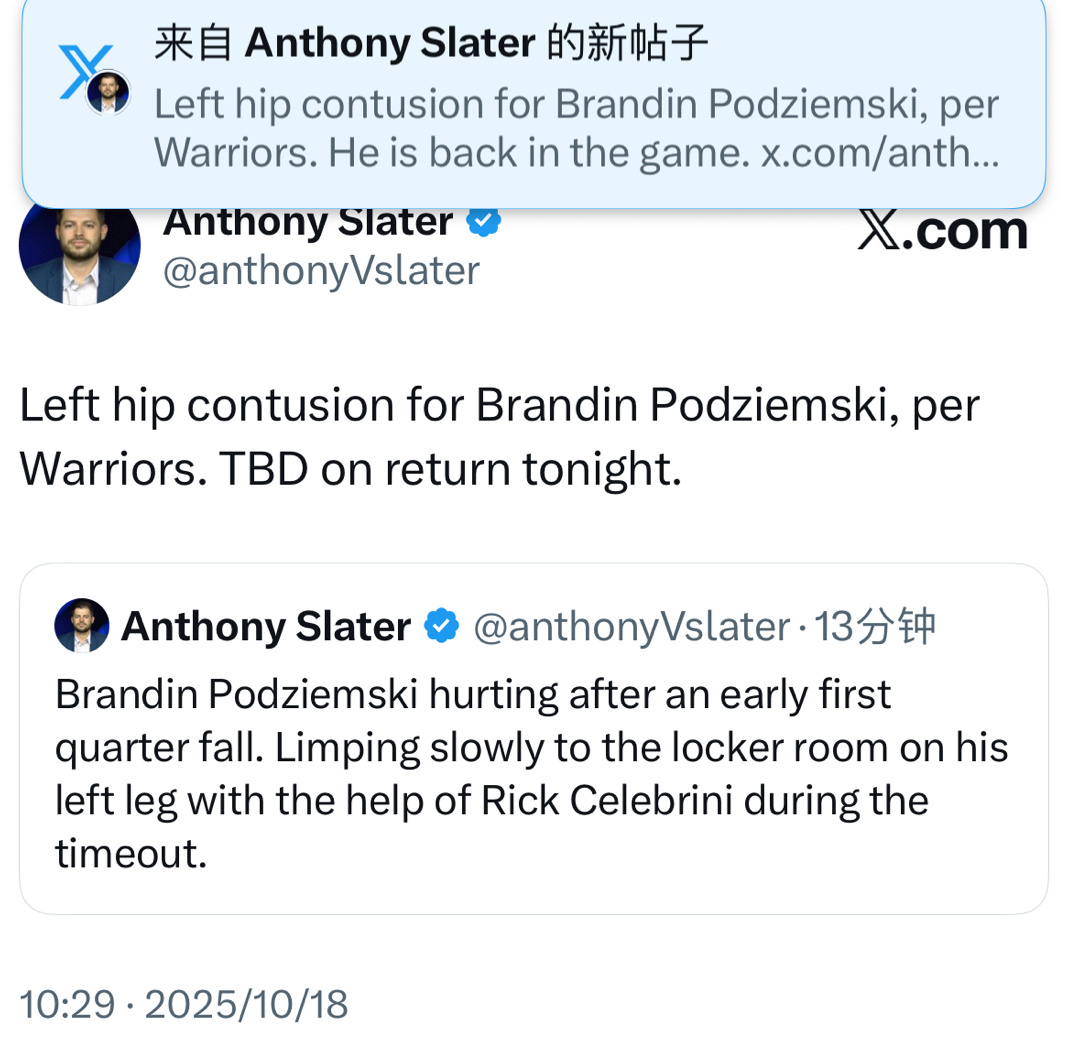The width and height of the screenshot is (1073, 1061).
Task: Tap small avatar inside quoted post
Action: coord(82,626)
